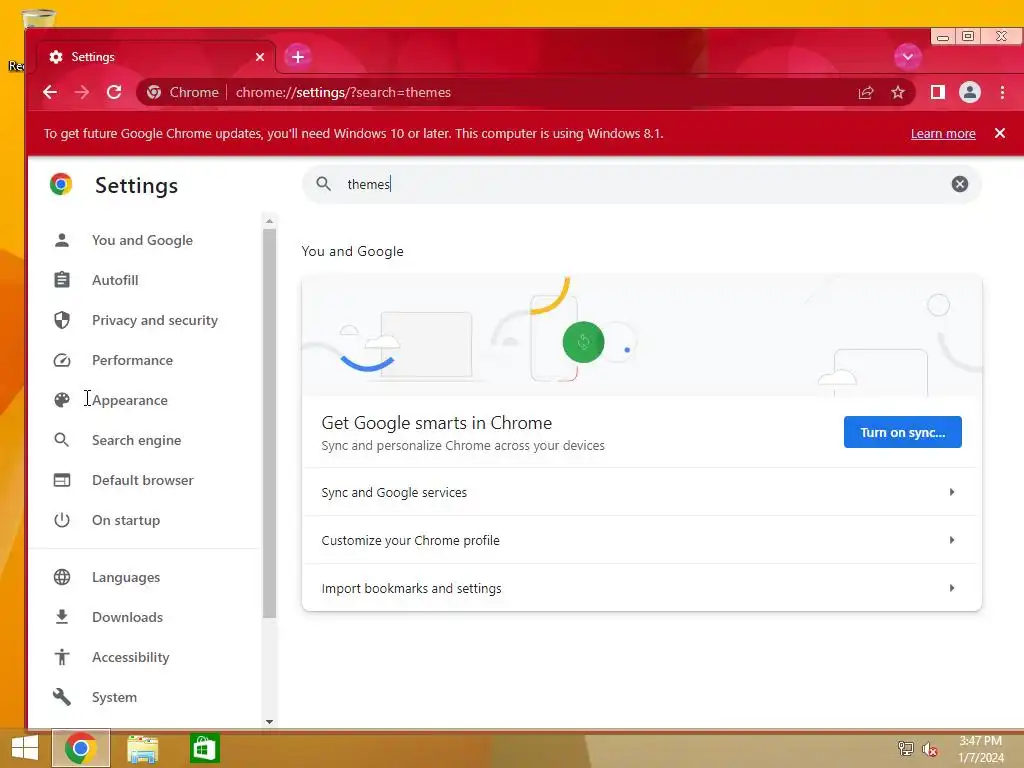The image size is (1024, 768).
Task: Click the shield icon beside Privacy
Action: (62, 320)
